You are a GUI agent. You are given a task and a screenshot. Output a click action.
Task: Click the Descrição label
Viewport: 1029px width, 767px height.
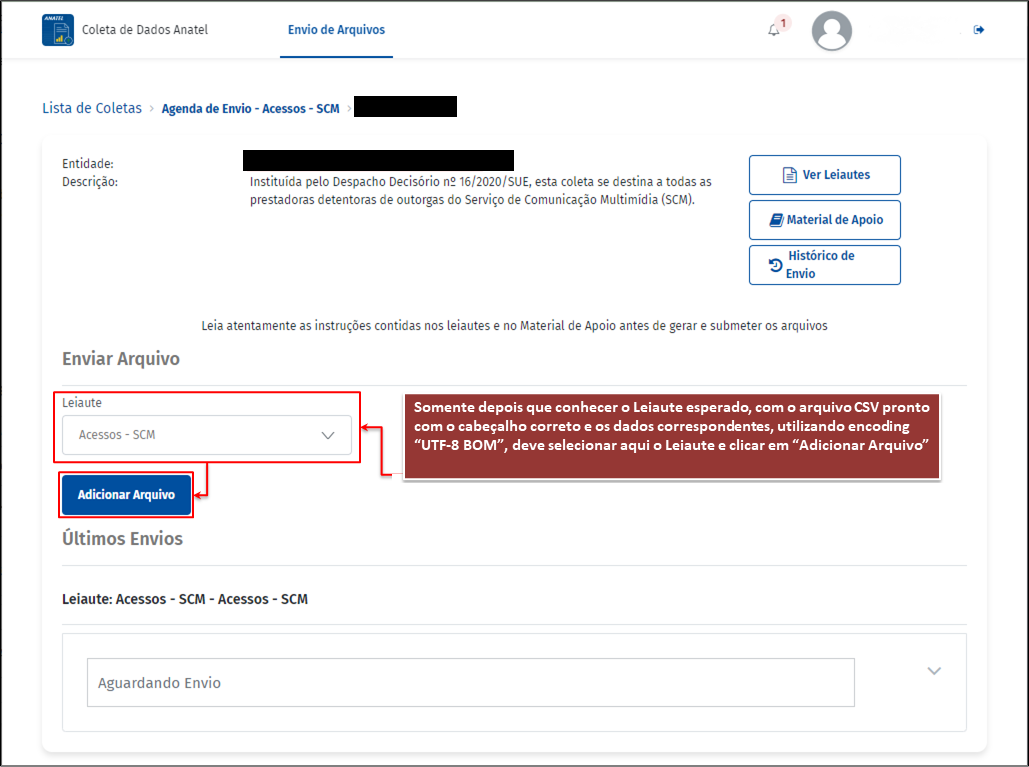[90, 182]
